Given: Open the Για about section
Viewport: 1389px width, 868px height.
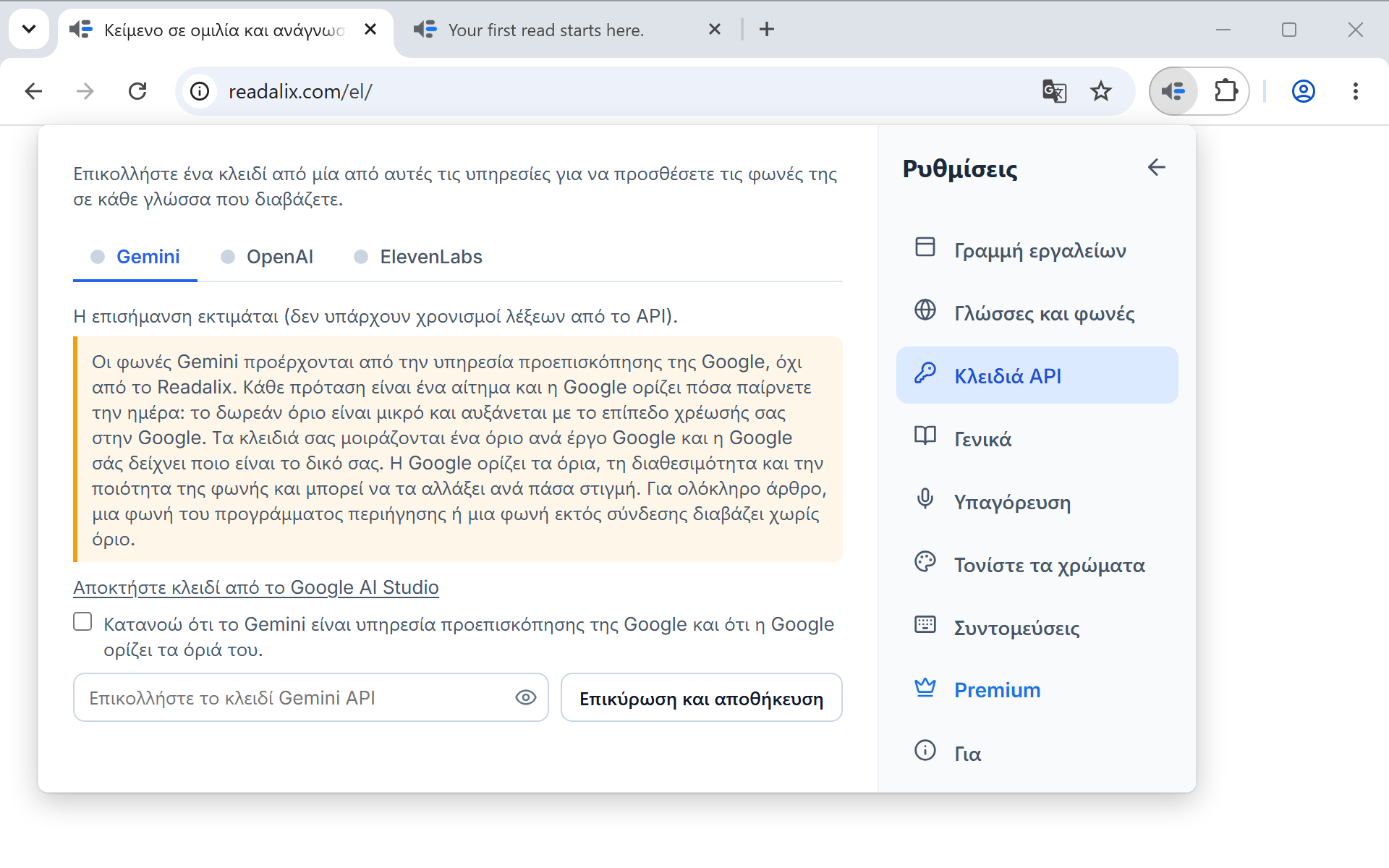Looking at the screenshot, I should [x=1037, y=752].
